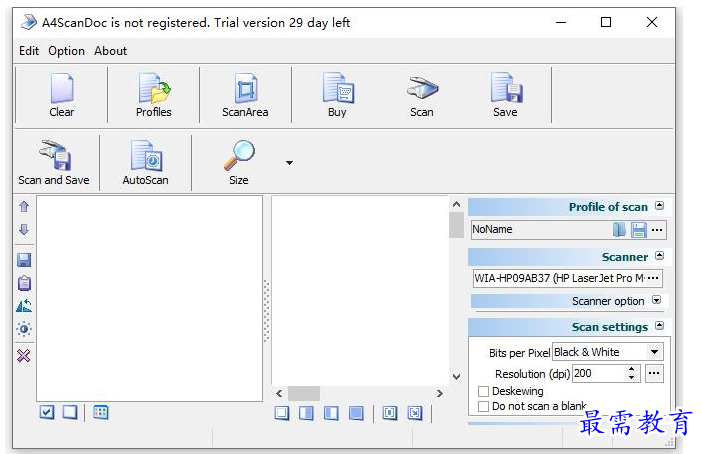
Task: Open the Bits per Pixel dropdown
Action: (x=654, y=352)
